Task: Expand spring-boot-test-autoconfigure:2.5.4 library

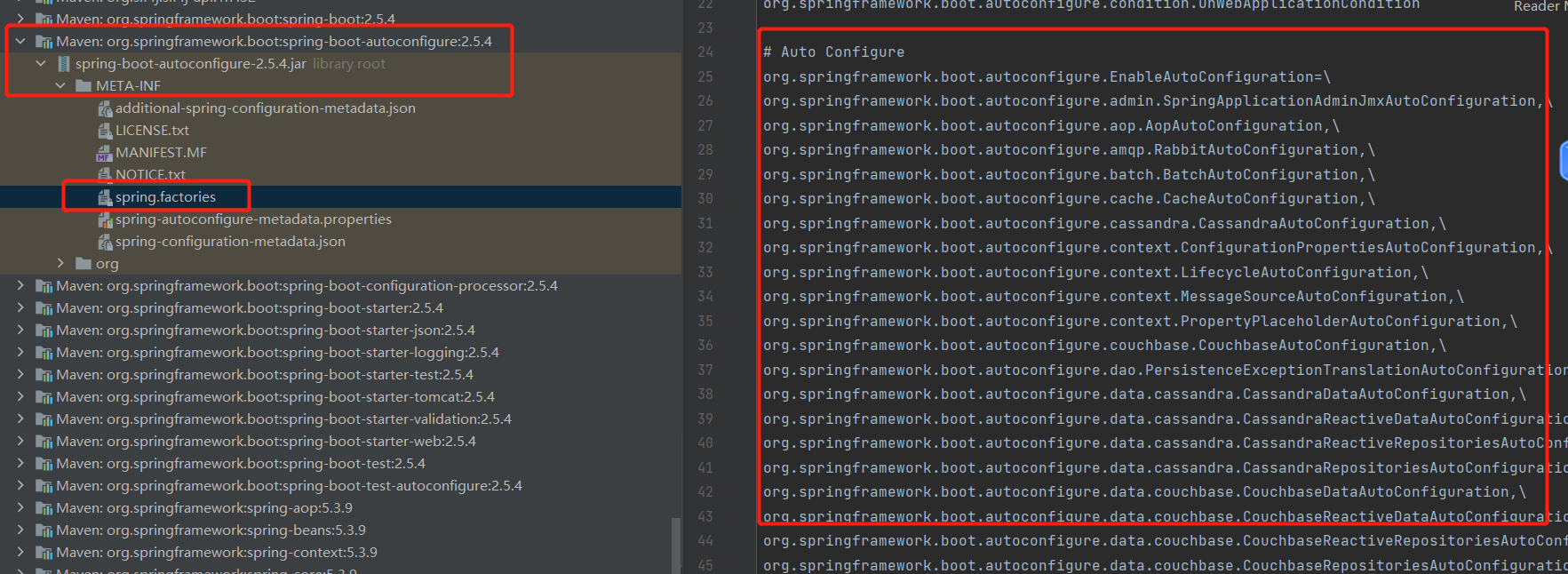Action: point(20,485)
